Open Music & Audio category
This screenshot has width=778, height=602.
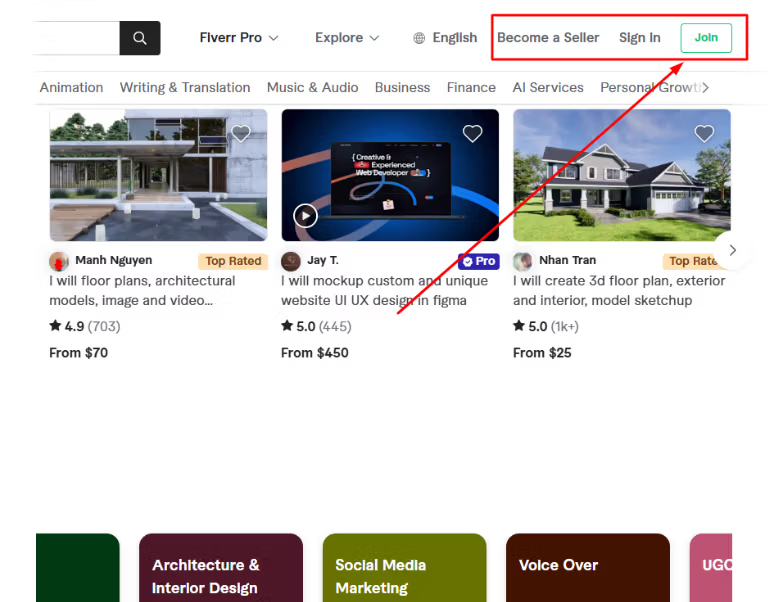[x=313, y=87]
